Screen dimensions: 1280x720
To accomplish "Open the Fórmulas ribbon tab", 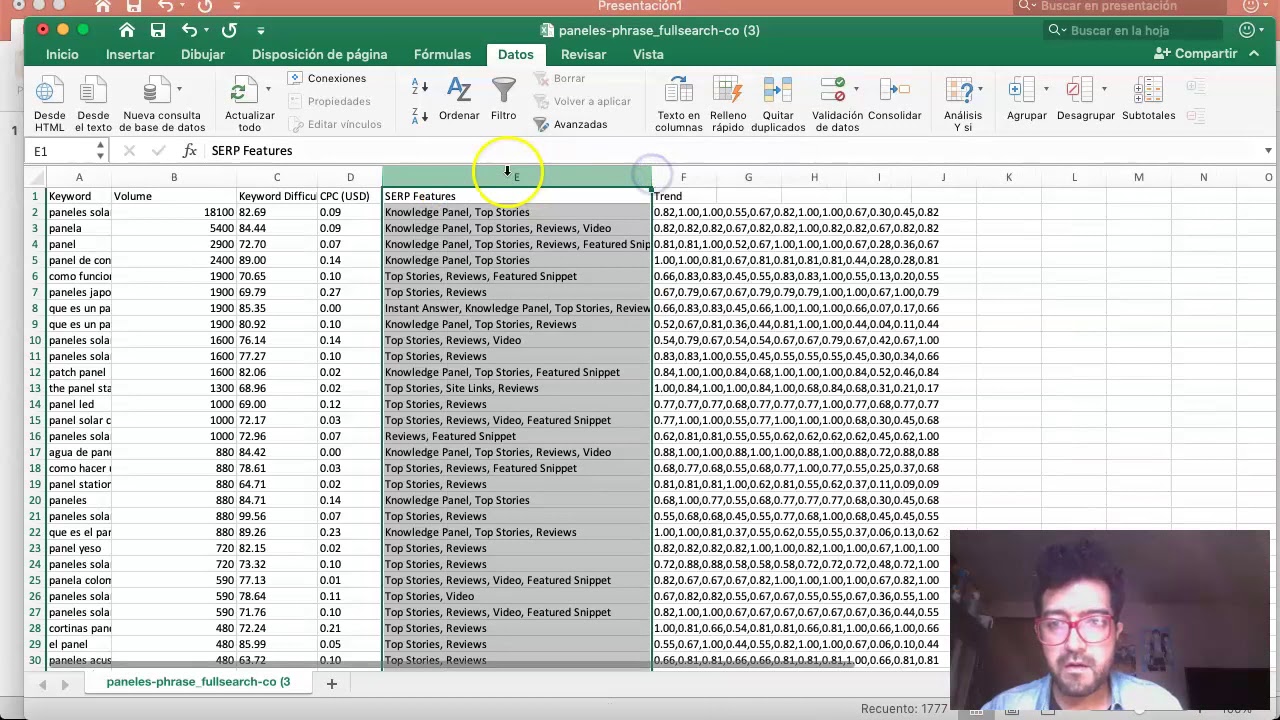I will tap(442, 54).
